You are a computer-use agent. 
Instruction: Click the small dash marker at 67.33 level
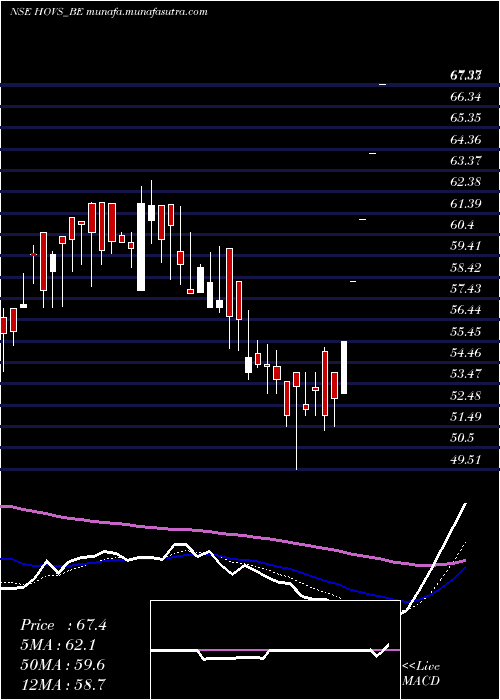coord(383,84)
